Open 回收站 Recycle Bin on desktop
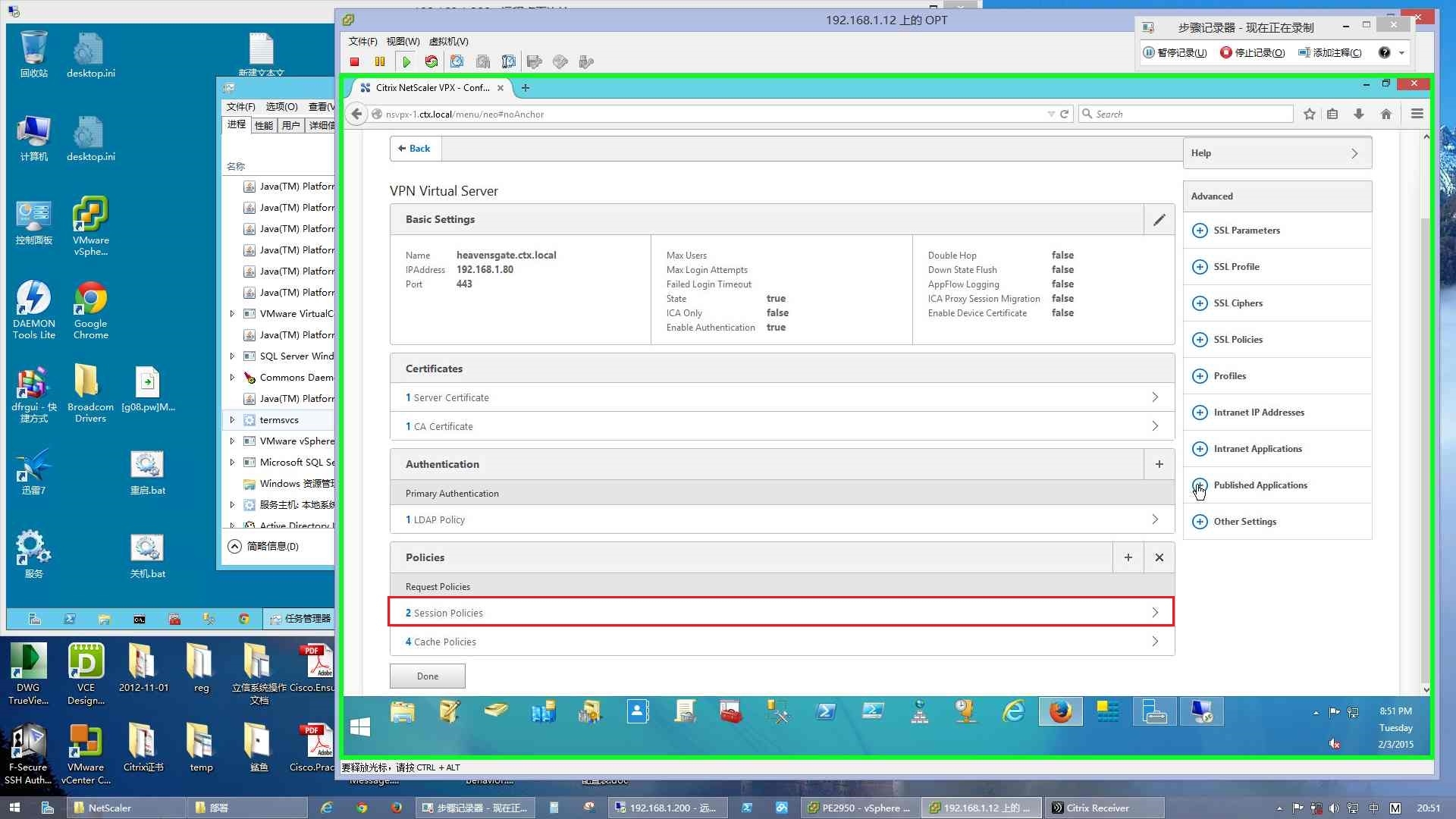Image resolution: width=1456 pixels, height=819 pixels. [x=34, y=54]
